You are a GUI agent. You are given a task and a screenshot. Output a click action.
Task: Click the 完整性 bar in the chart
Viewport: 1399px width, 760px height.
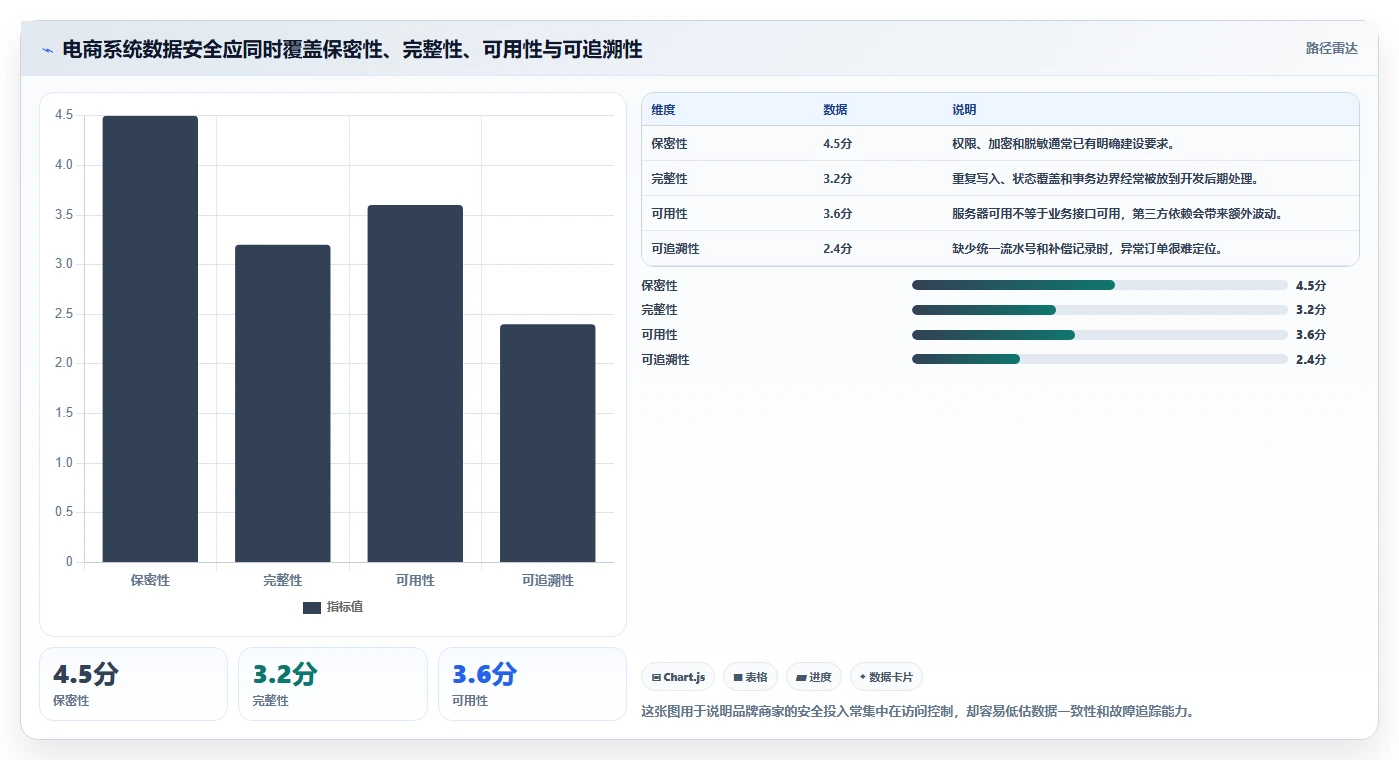pyautogui.click(x=283, y=404)
